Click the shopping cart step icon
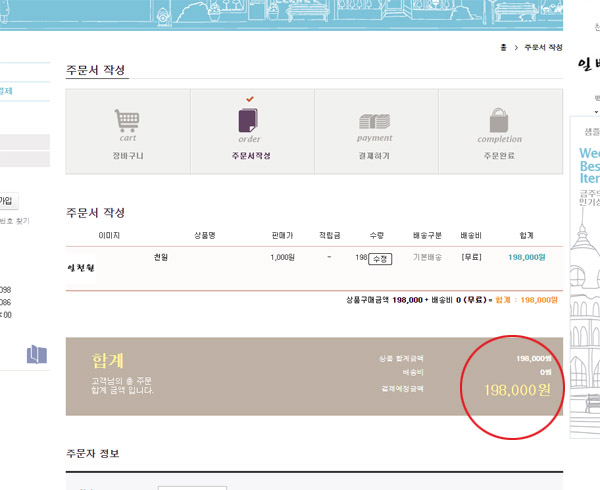Viewport: 600px width, 490px height. point(126,120)
